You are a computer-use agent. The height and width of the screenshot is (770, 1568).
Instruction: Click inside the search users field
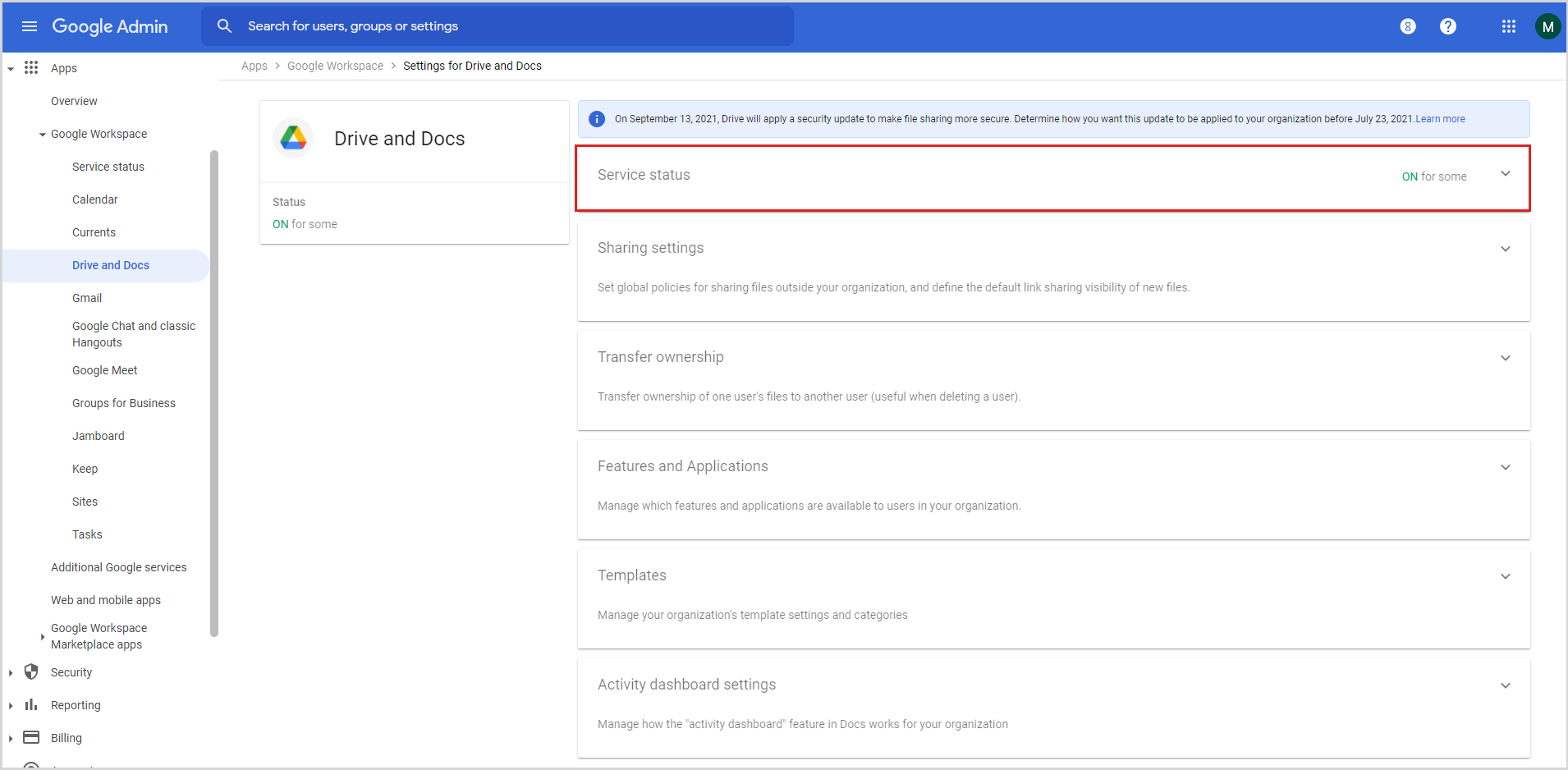pyautogui.click(x=493, y=25)
